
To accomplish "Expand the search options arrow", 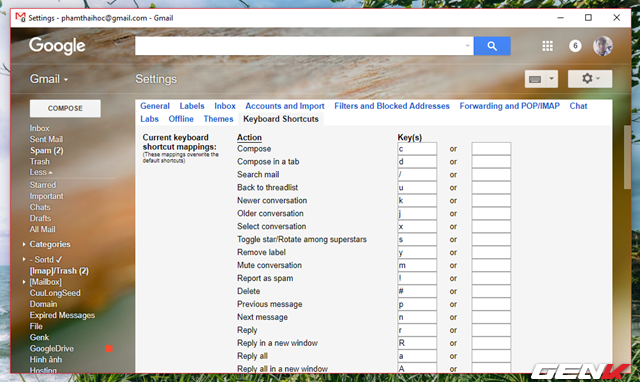I will (x=467, y=46).
